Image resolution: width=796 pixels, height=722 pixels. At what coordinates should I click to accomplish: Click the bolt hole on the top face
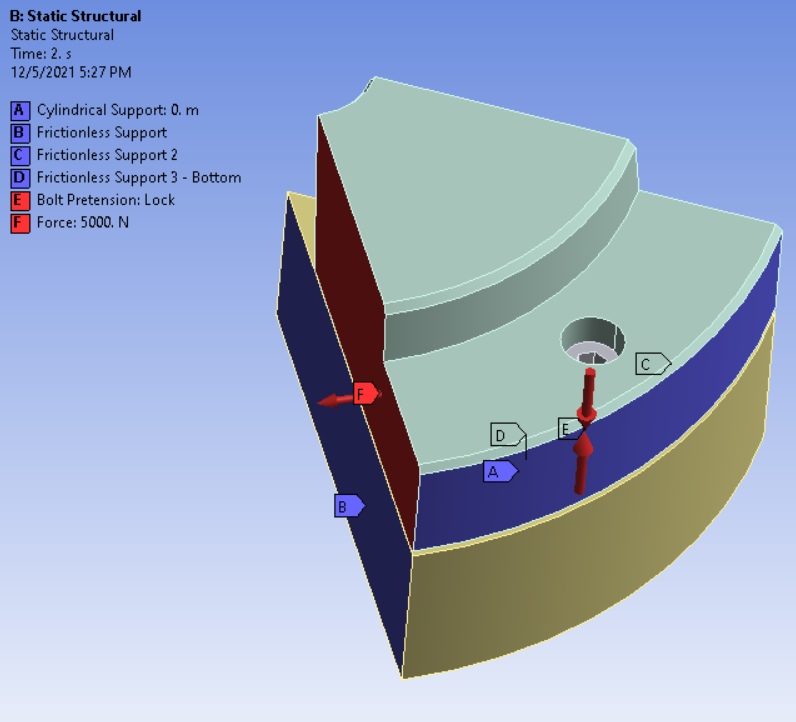pos(592,341)
